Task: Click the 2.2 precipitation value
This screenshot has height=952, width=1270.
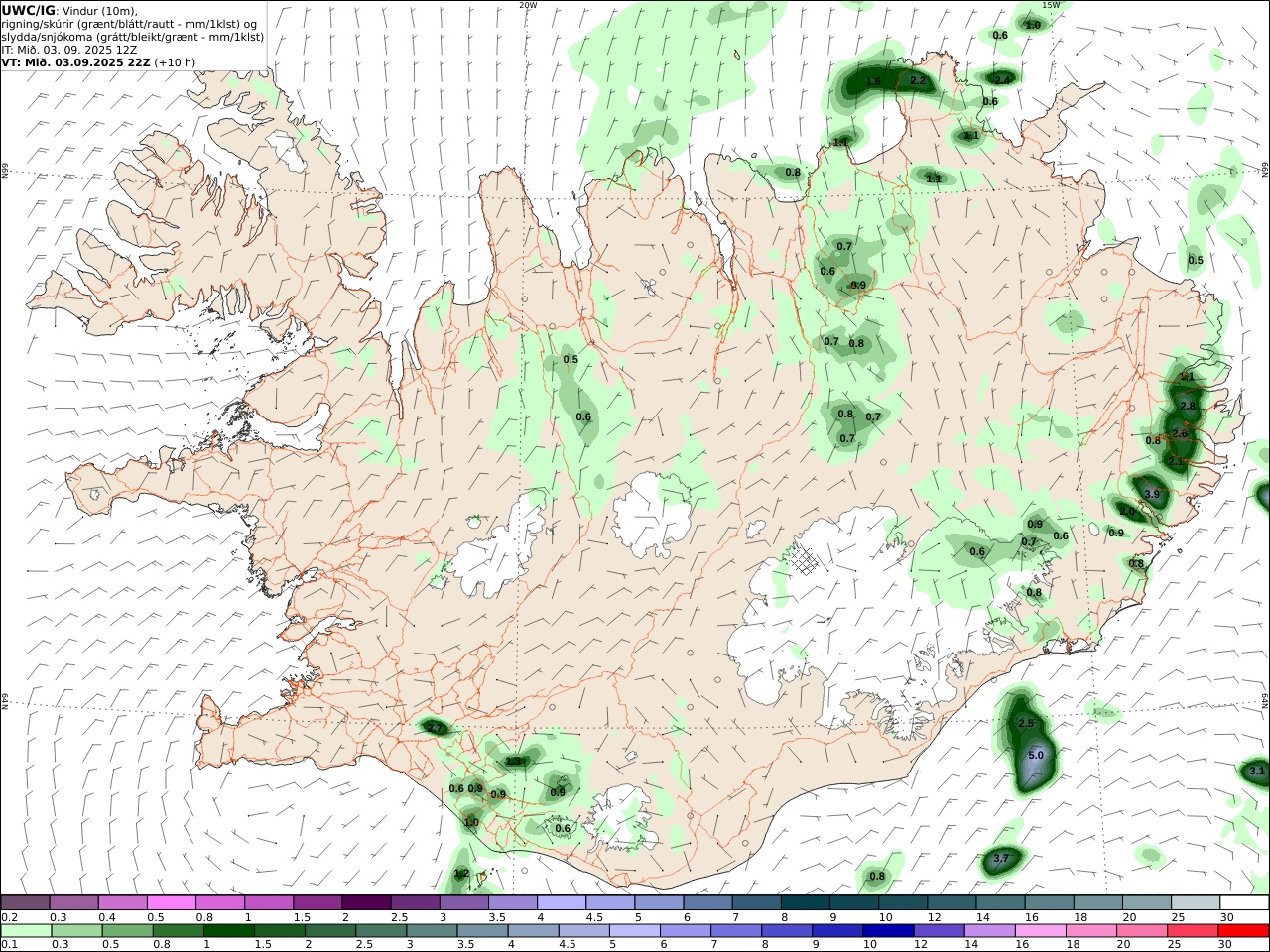Action: (918, 80)
